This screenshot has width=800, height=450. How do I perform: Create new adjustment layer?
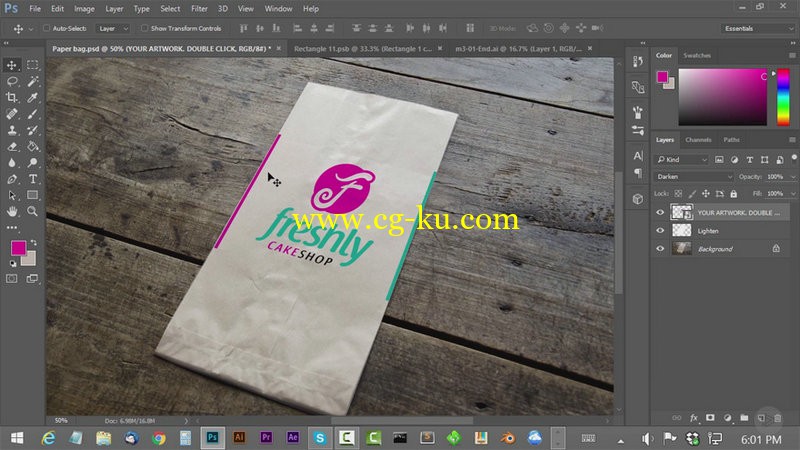tap(728, 418)
